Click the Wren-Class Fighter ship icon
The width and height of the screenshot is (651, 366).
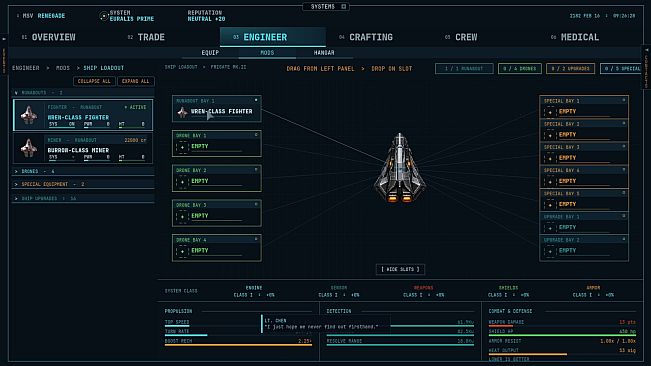coord(29,115)
